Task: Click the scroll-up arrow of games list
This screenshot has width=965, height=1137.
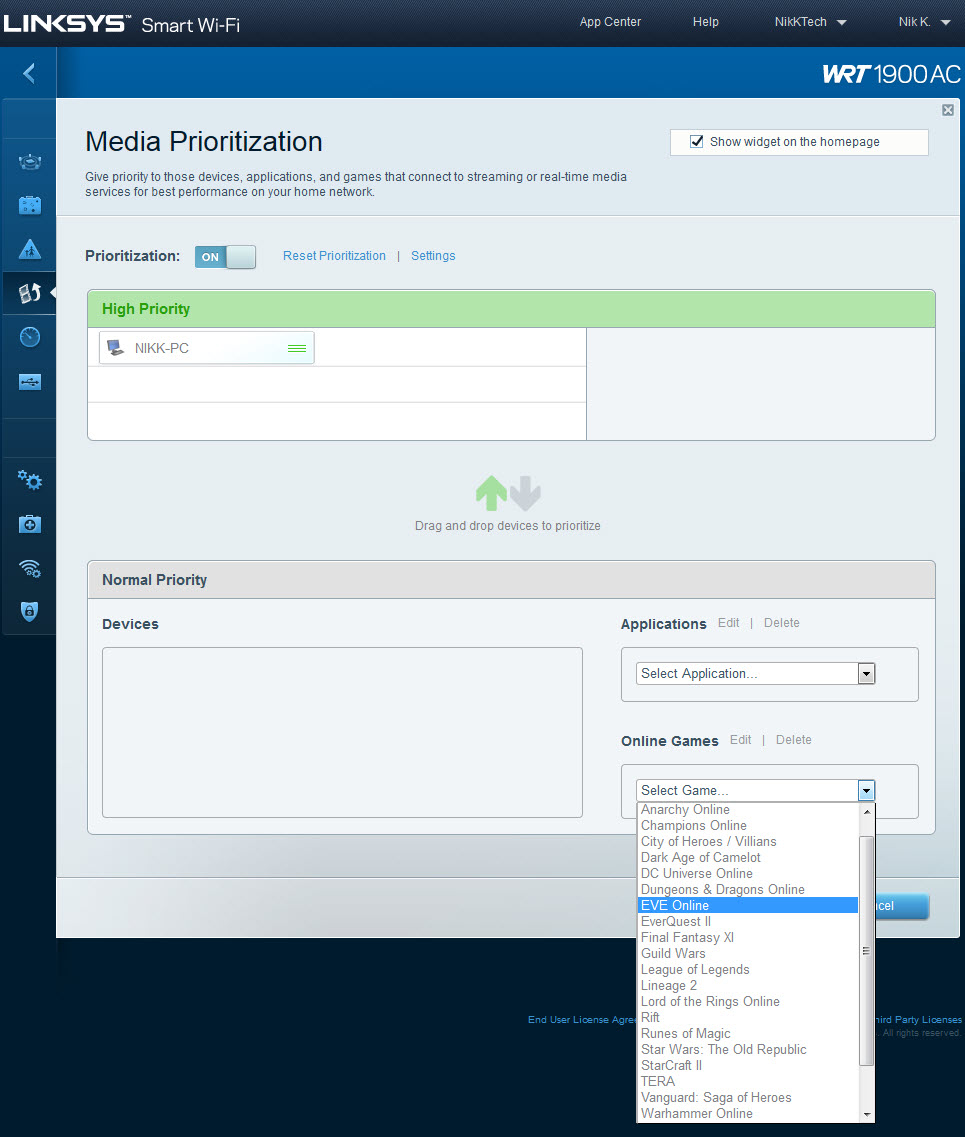Action: [866, 811]
